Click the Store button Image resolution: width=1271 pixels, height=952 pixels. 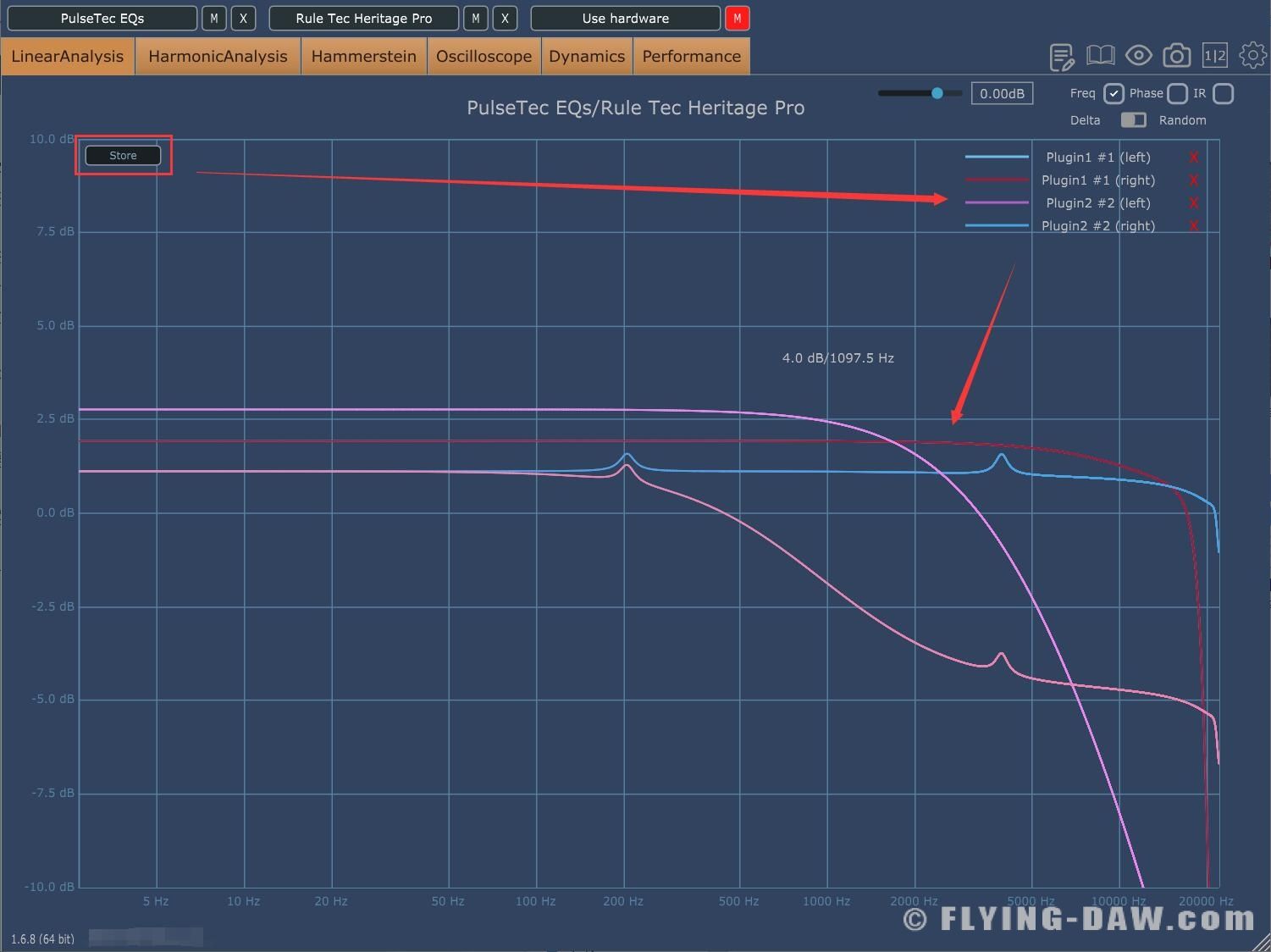[x=123, y=156]
